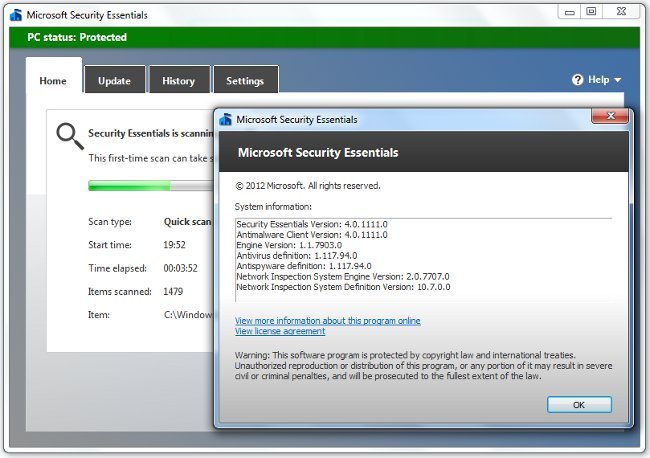Screen dimensions: 650x458
Task: Click the Security Essentials icon in About dialog title bar
Action: pos(226,119)
